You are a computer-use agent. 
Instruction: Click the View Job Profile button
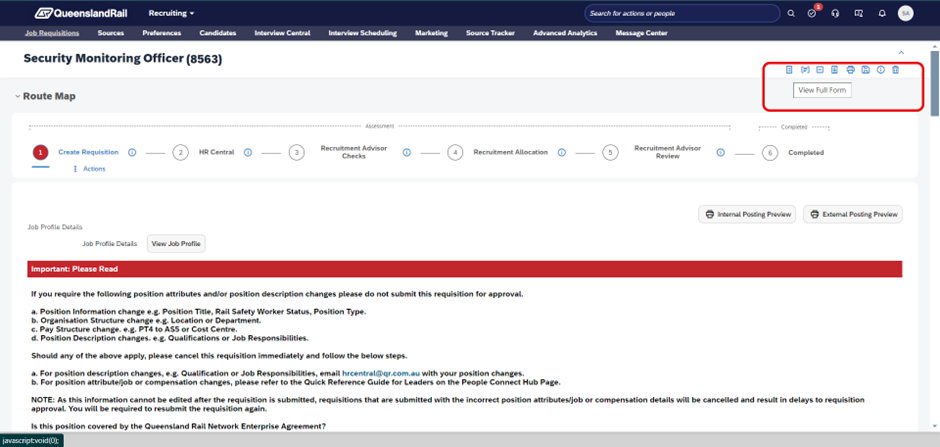point(176,244)
